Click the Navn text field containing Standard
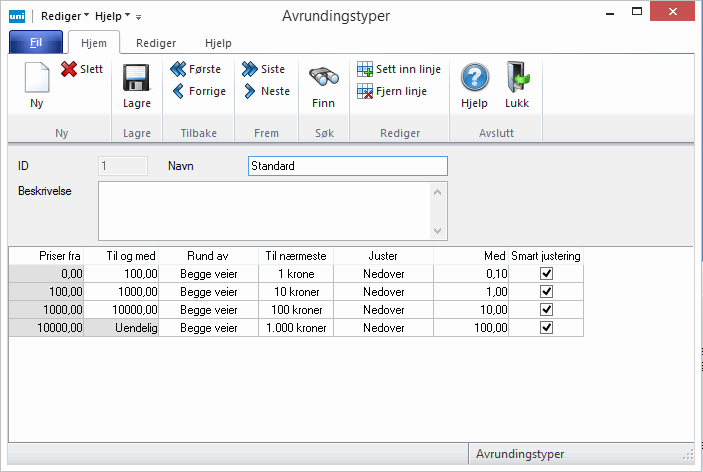 347,166
